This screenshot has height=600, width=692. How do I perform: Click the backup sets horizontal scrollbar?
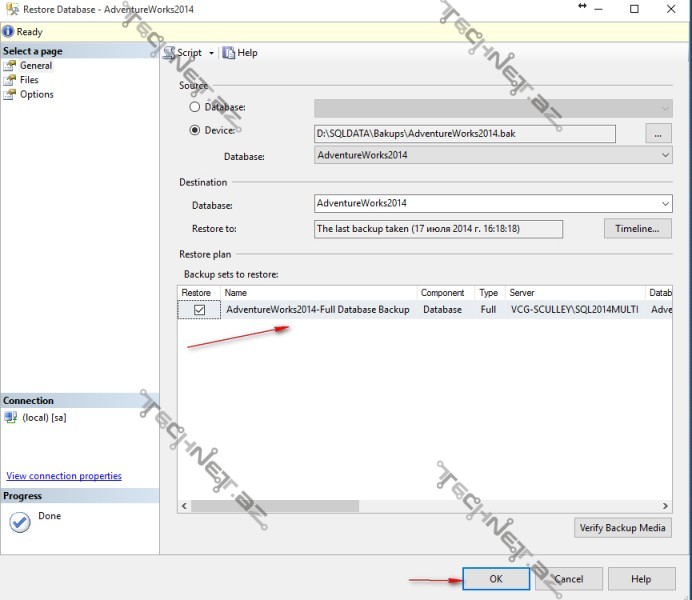(420, 506)
